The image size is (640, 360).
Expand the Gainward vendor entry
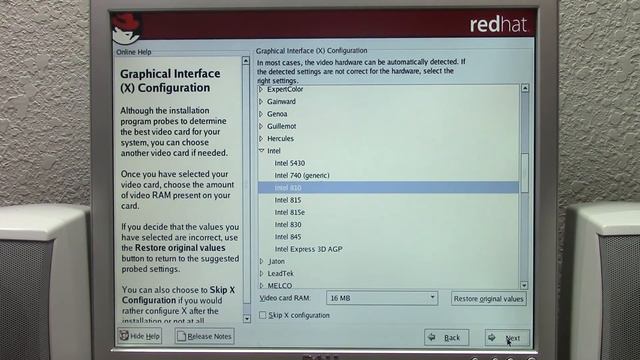[261, 101]
